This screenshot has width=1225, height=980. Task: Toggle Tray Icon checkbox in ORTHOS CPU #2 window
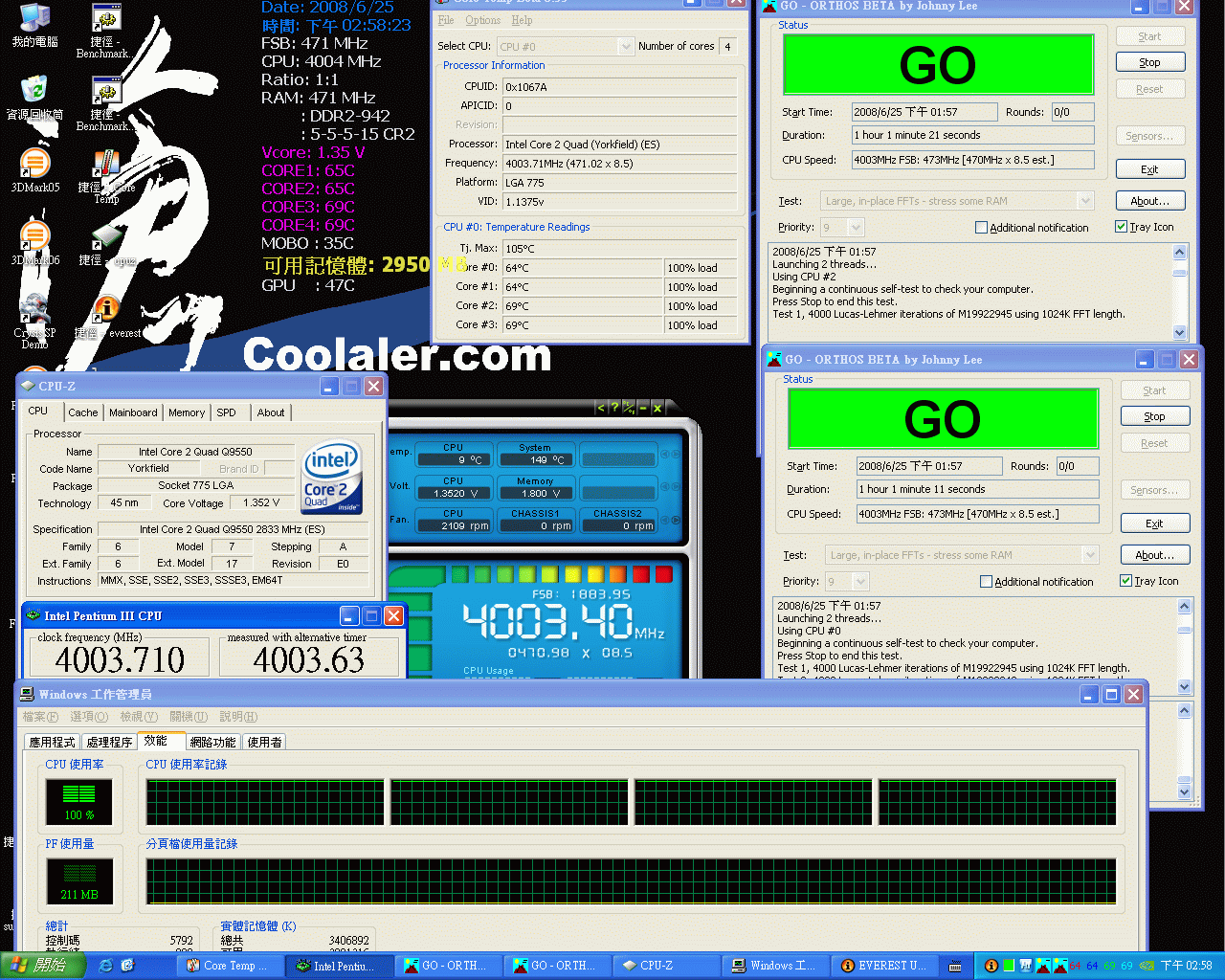click(x=1121, y=227)
